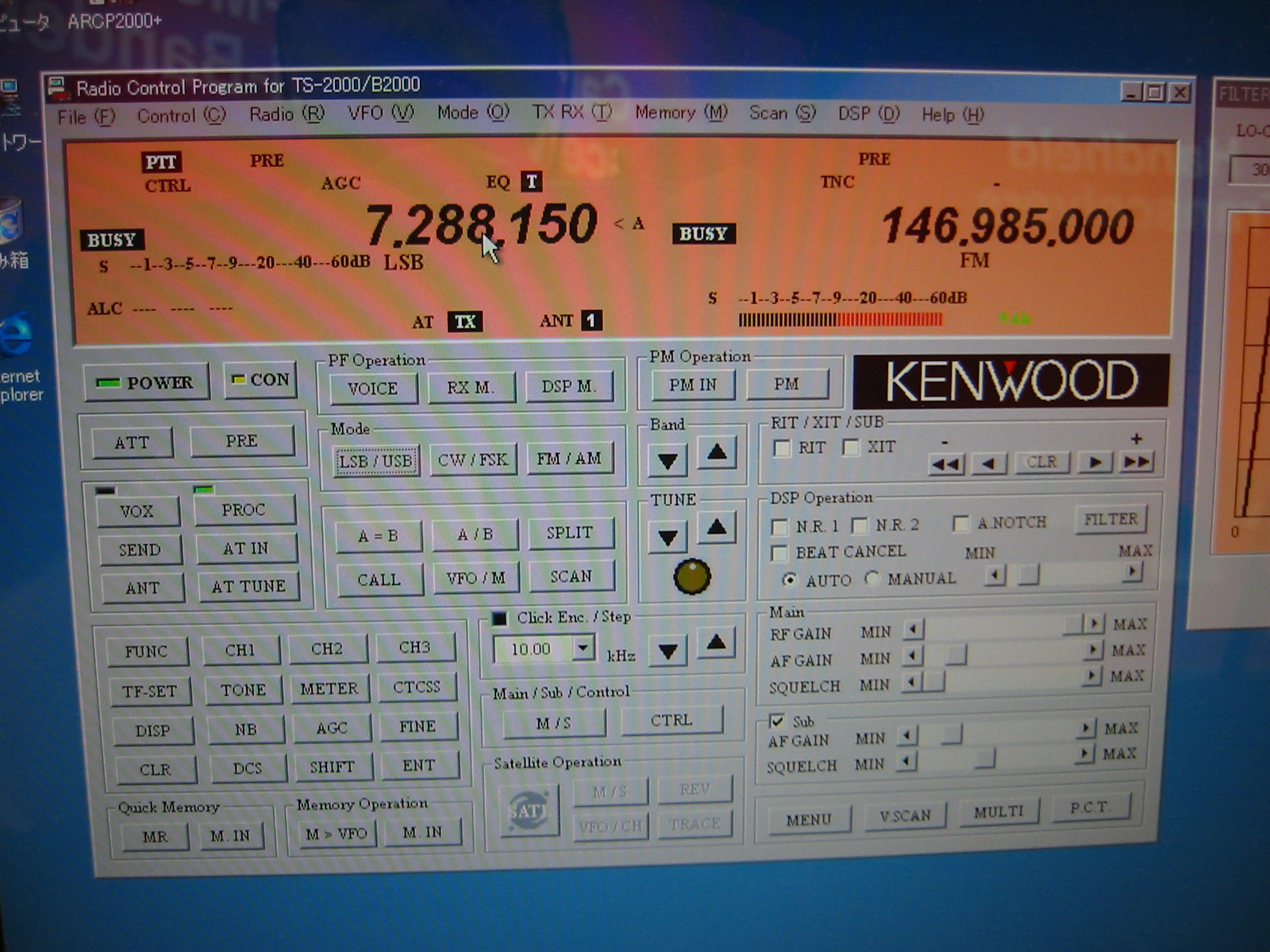1270x952 pixels.
Task: Click the 10.00 step value field
Action: coord(532,650)
